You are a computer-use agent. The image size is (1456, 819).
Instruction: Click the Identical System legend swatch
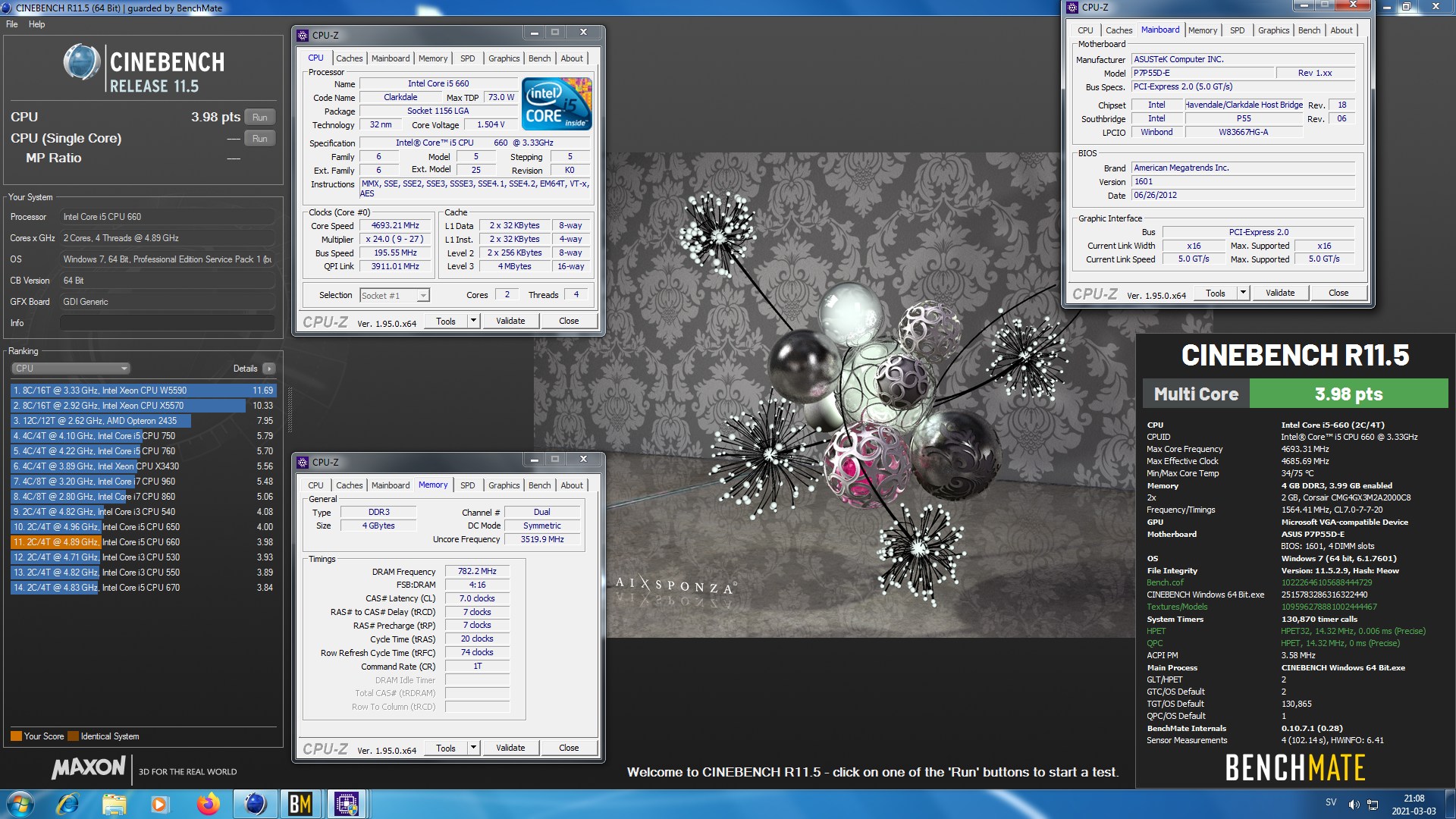click(73, 736)
